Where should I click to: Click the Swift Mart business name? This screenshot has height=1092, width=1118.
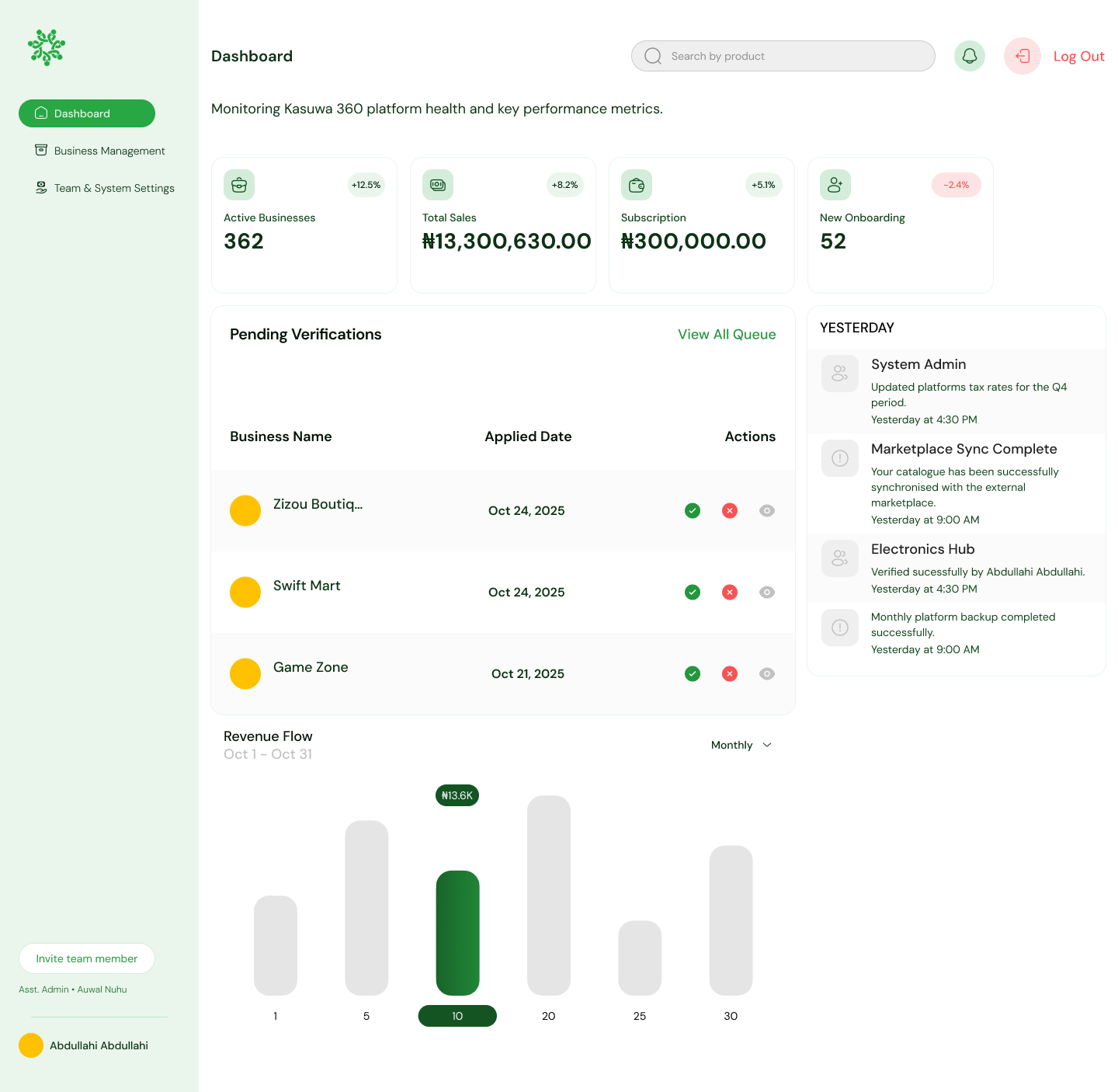point(307,586)
